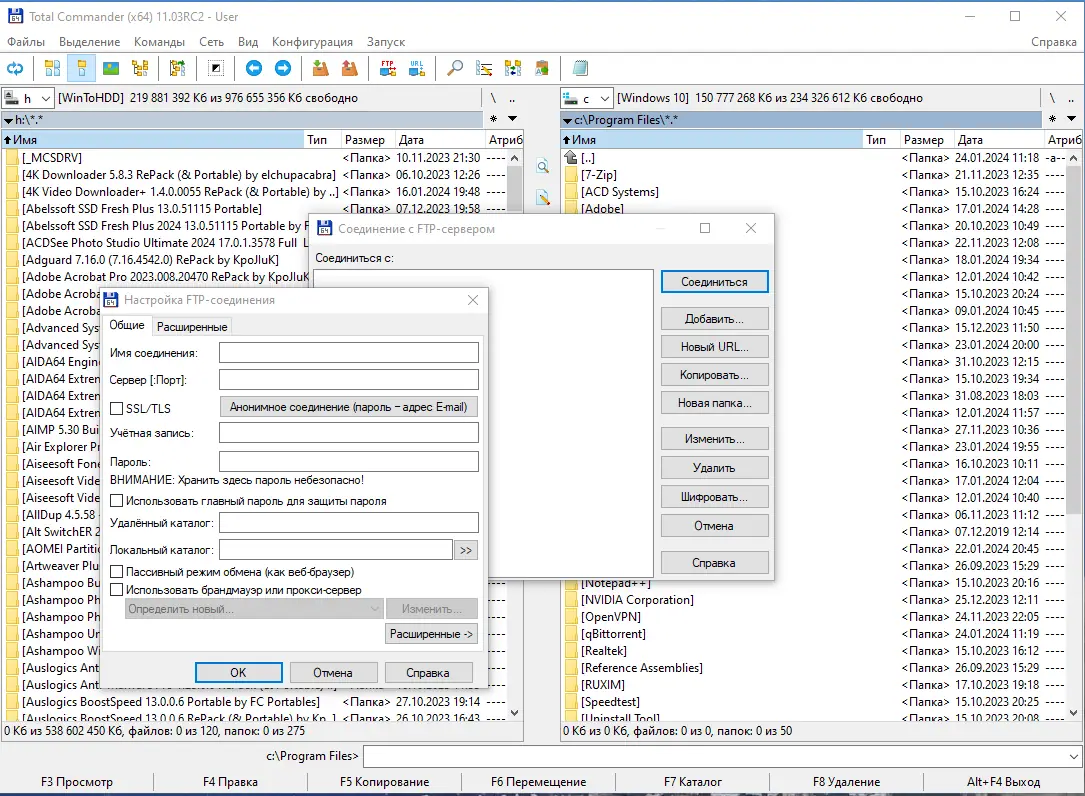This screenshot has width=1085, height=796.
Task: Click the Добавить... button
Action: [x=714, y=319]
